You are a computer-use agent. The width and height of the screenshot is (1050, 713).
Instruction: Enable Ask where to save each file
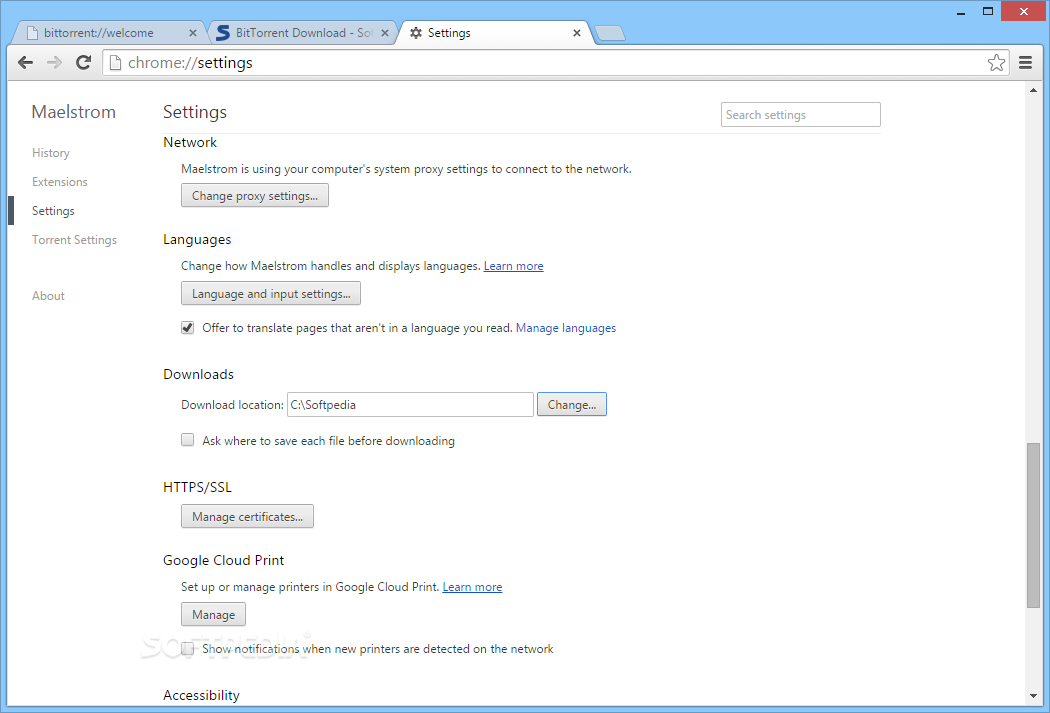(x=188, y=440)
